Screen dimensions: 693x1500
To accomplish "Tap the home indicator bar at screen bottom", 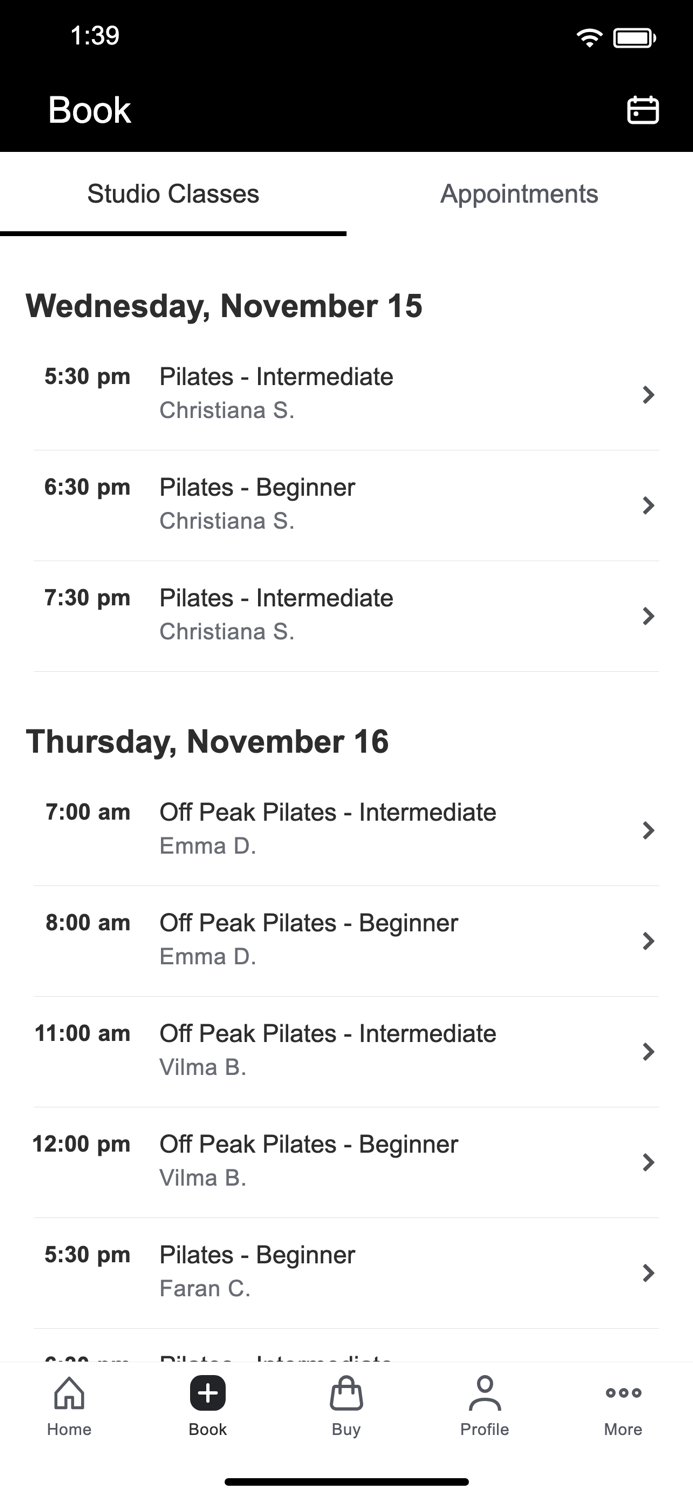I will coord(346,1481).
